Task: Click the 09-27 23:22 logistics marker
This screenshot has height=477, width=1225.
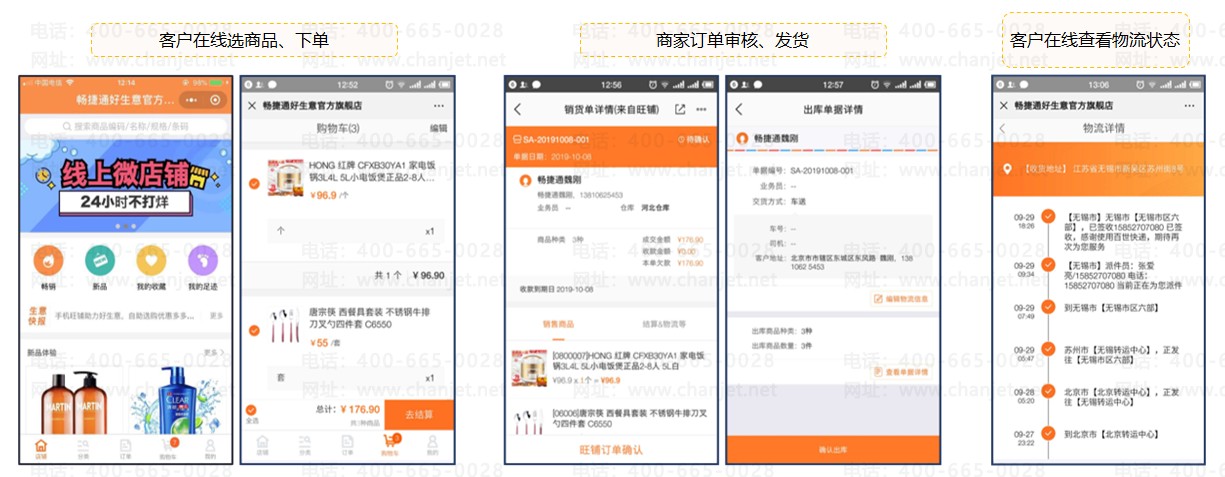Action: (x=1047, y=434)
